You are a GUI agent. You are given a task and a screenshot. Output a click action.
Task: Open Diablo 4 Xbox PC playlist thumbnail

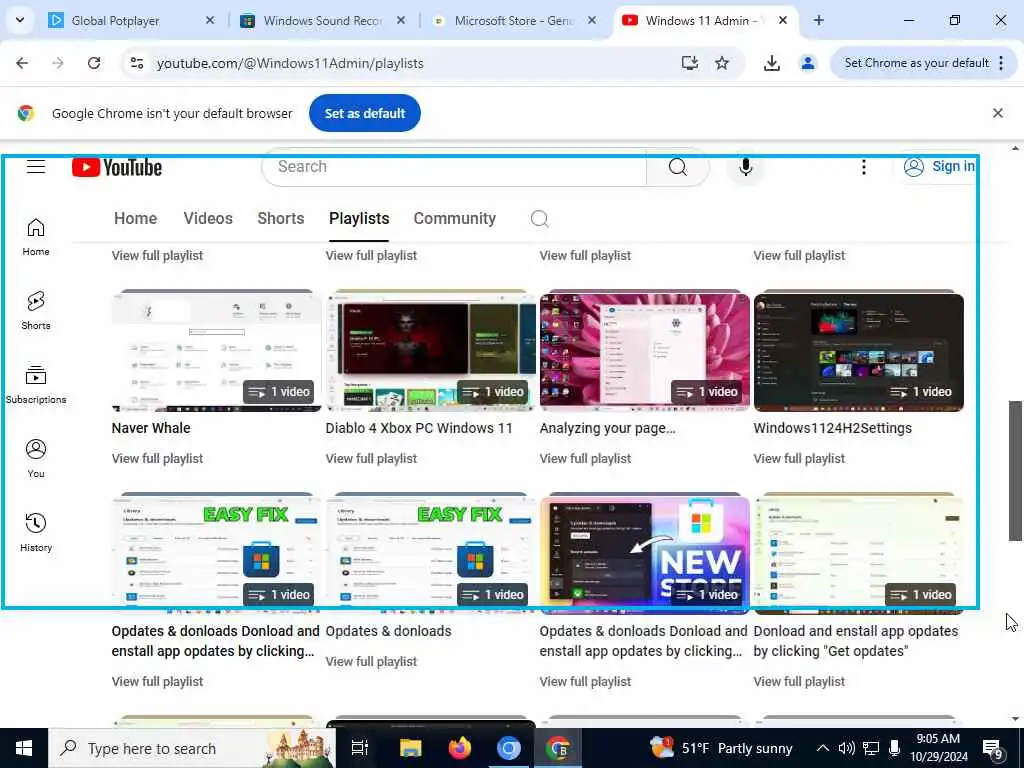[430, 351]
